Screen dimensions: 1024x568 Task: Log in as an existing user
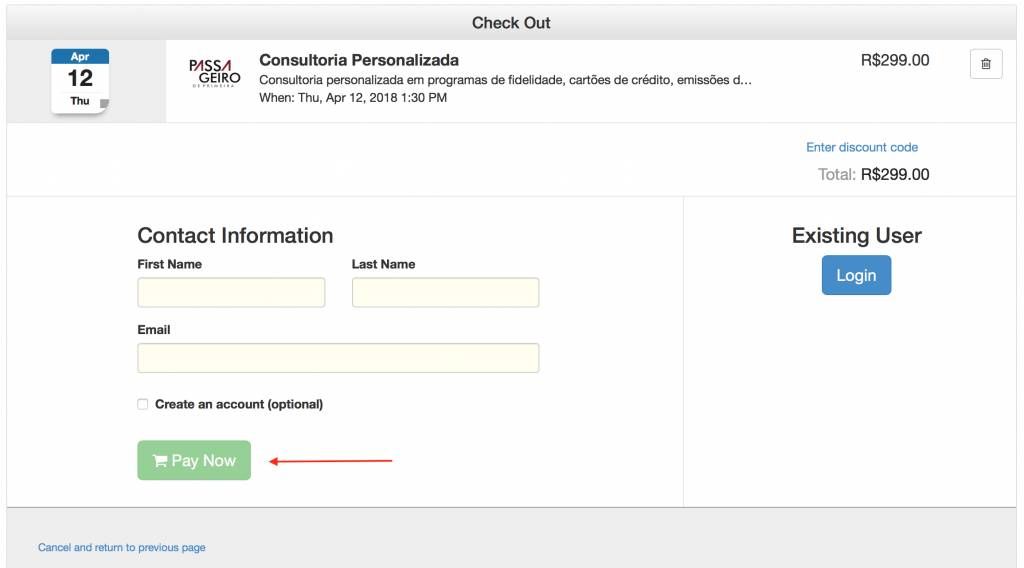pos(856,275)
